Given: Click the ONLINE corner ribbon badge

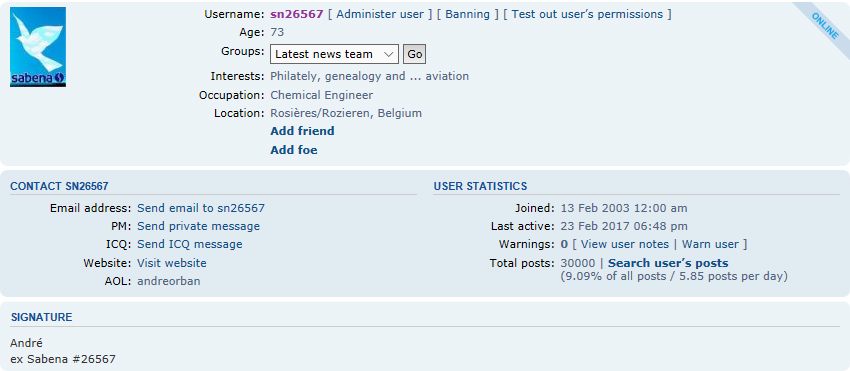Looking at the screenshot, I should point(825,26).
